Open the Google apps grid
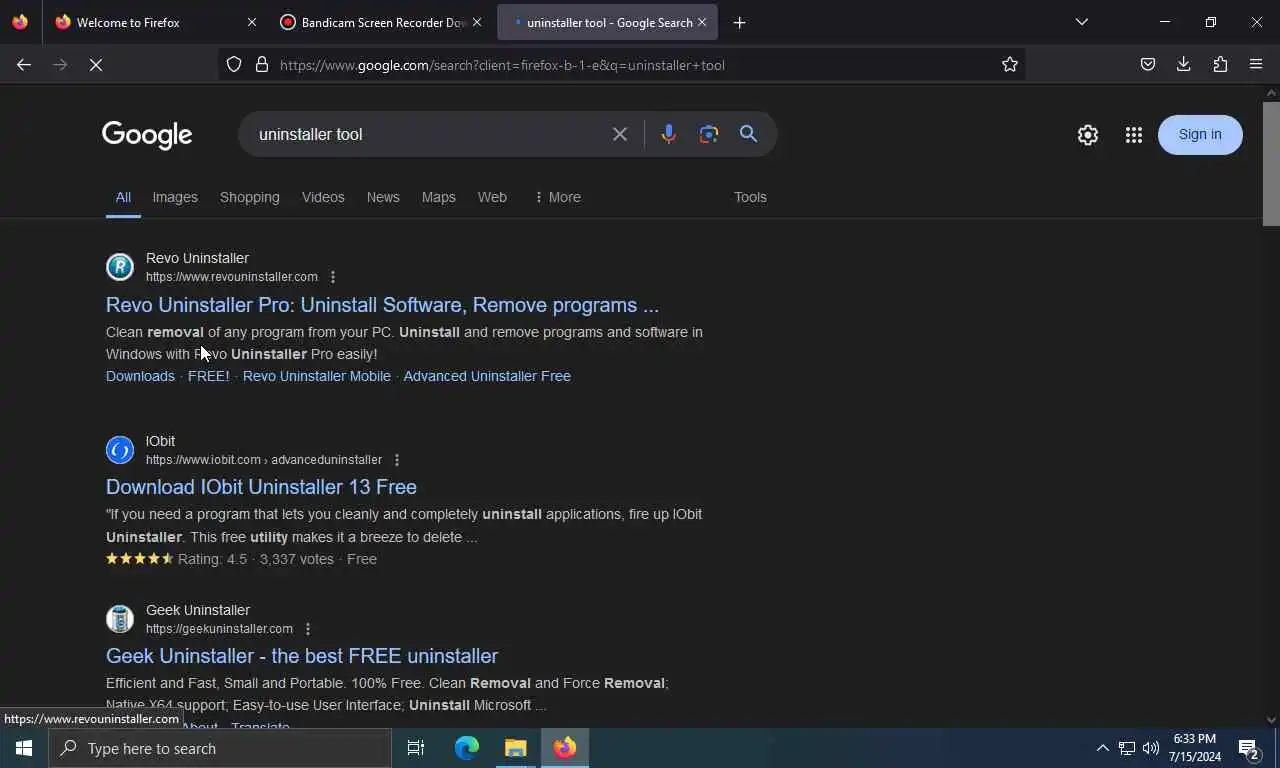This screenshot has width=1280, height=768. click(x=1134, y=135)
